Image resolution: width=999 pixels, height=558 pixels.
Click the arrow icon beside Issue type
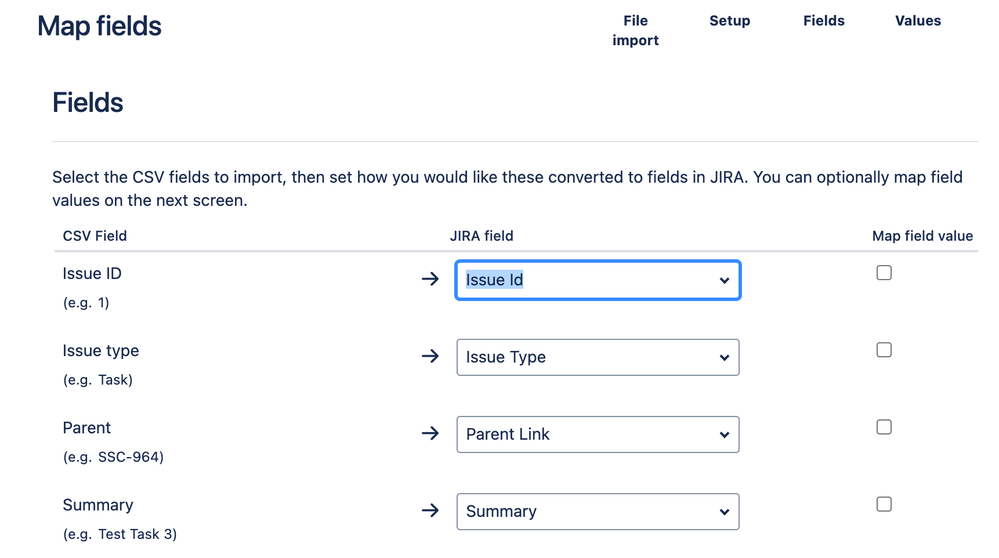click(430, 356)
